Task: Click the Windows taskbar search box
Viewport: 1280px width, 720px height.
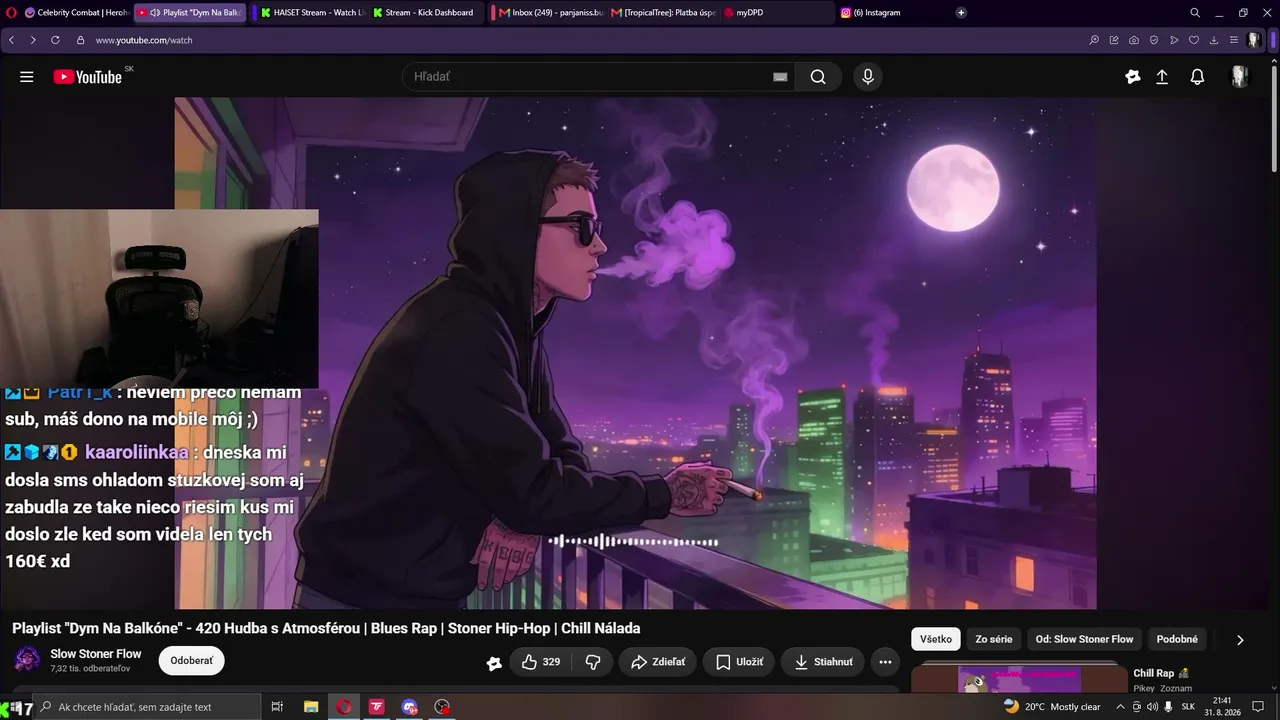Action: click(x=147, y=707)
